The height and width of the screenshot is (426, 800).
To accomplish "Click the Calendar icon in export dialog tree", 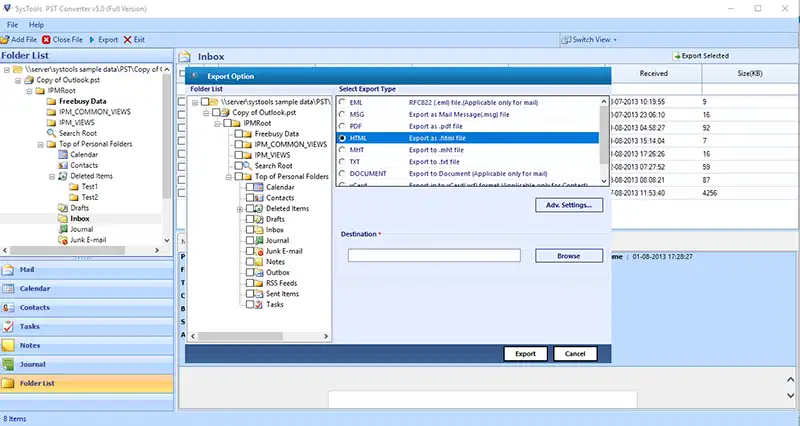I will pos(259,187).
